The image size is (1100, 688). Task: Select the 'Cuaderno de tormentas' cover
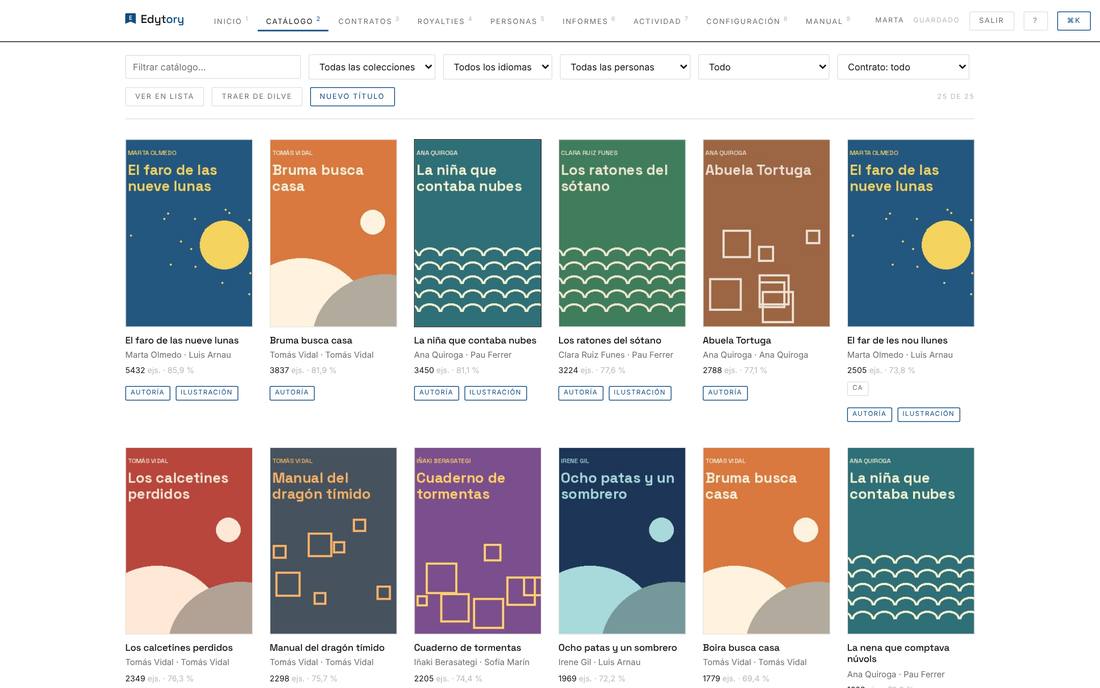(x=477, y=541)
